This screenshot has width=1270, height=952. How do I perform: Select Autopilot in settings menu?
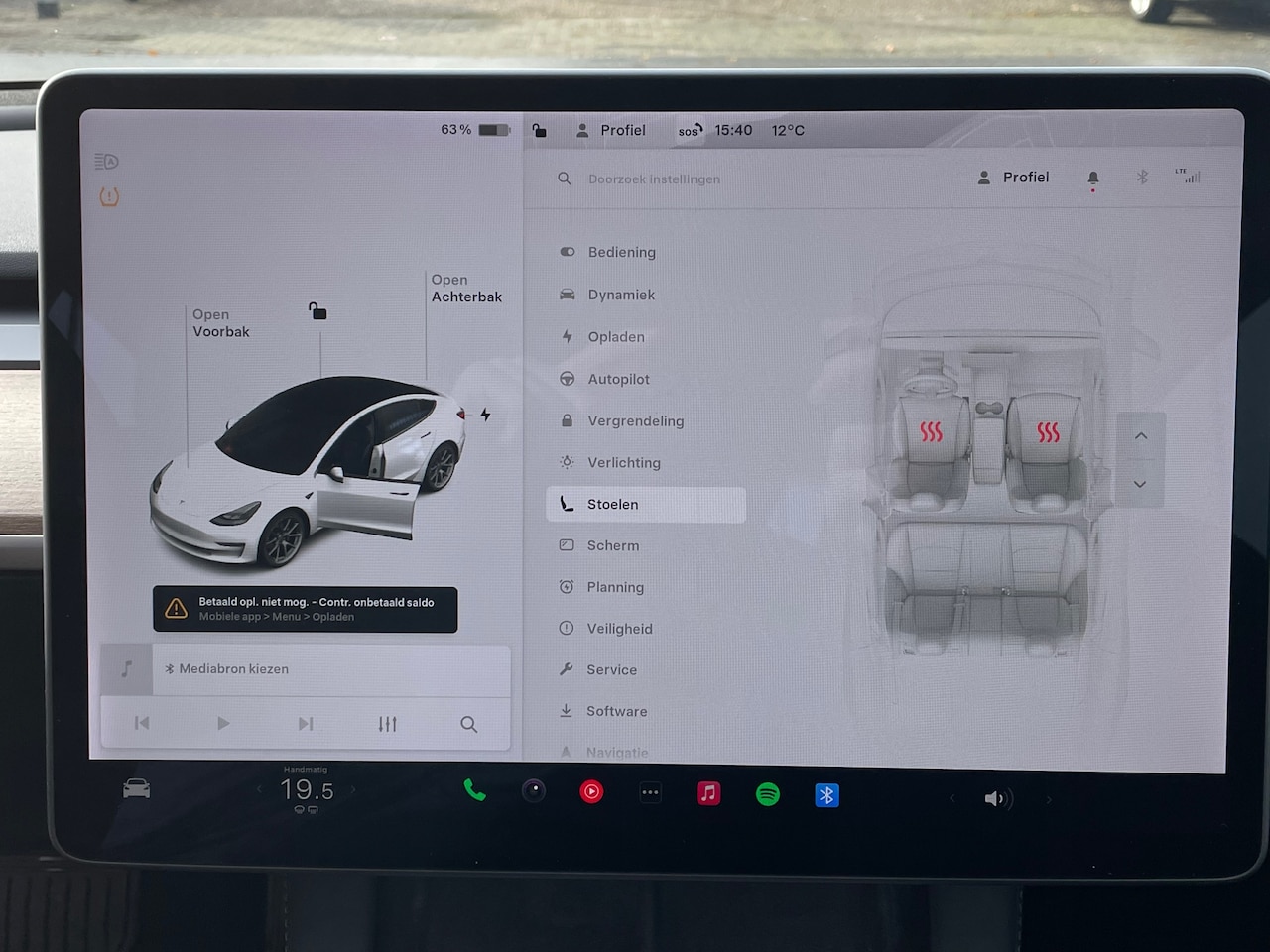(x=618, y=379)
